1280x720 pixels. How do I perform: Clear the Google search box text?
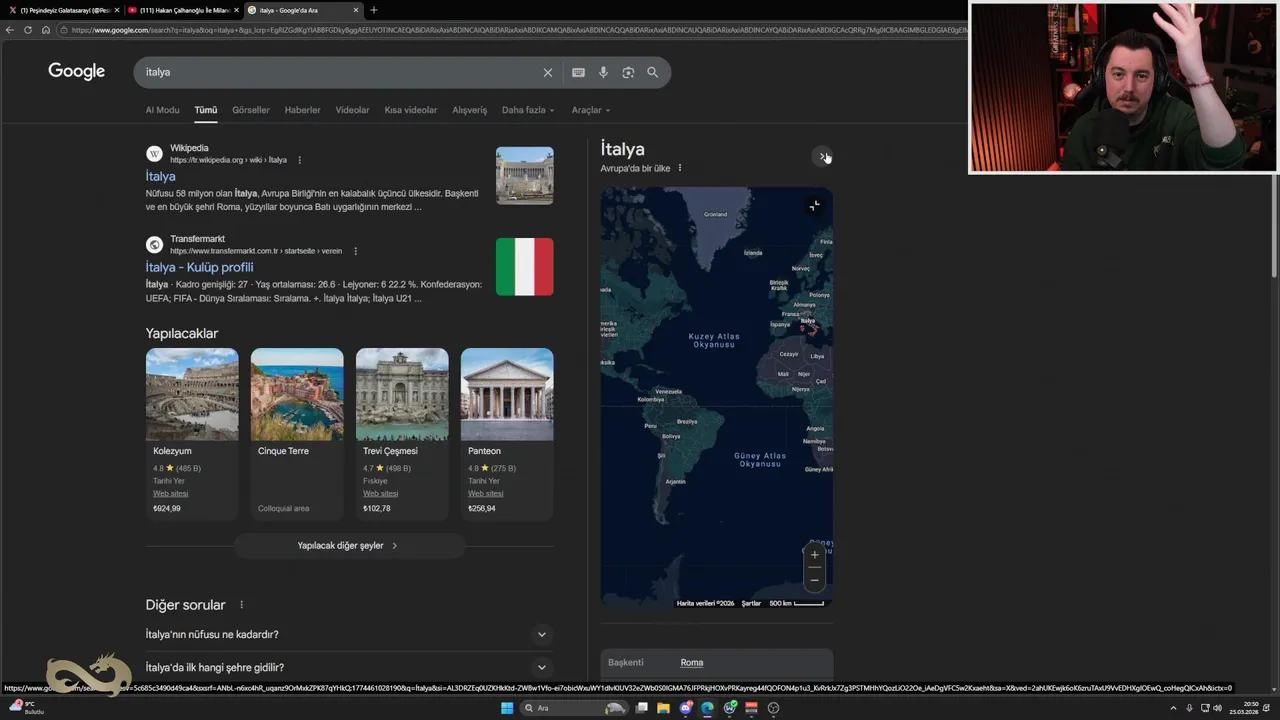click(547, 72)
